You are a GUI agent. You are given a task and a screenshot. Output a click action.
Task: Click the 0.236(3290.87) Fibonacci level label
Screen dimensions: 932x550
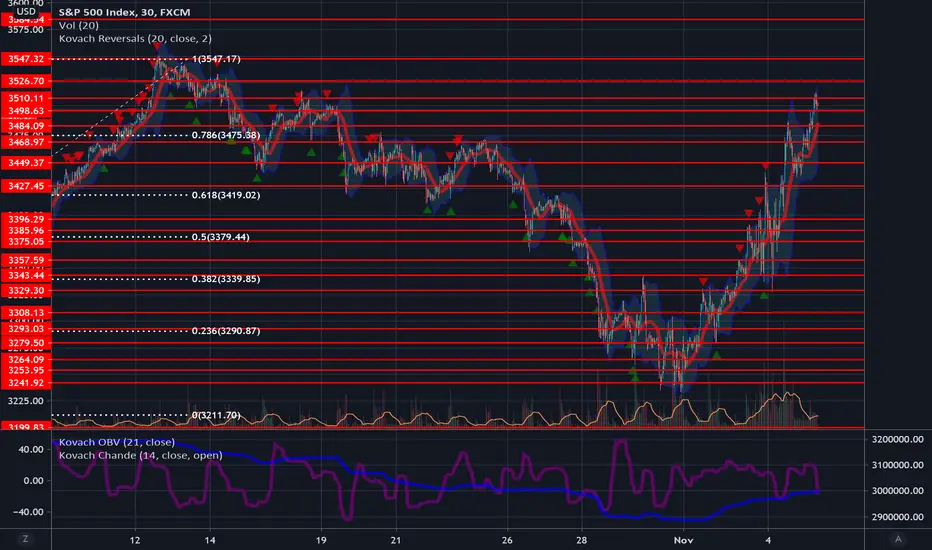pyautogui.click(x=226, y=331)
